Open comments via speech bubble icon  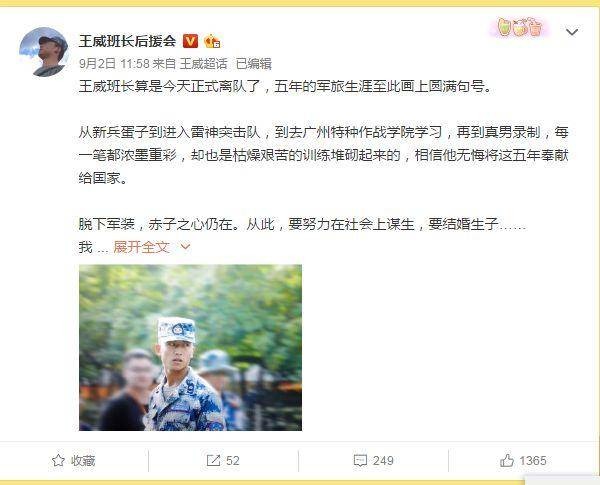pyautogui.click(x=360, y=461)
